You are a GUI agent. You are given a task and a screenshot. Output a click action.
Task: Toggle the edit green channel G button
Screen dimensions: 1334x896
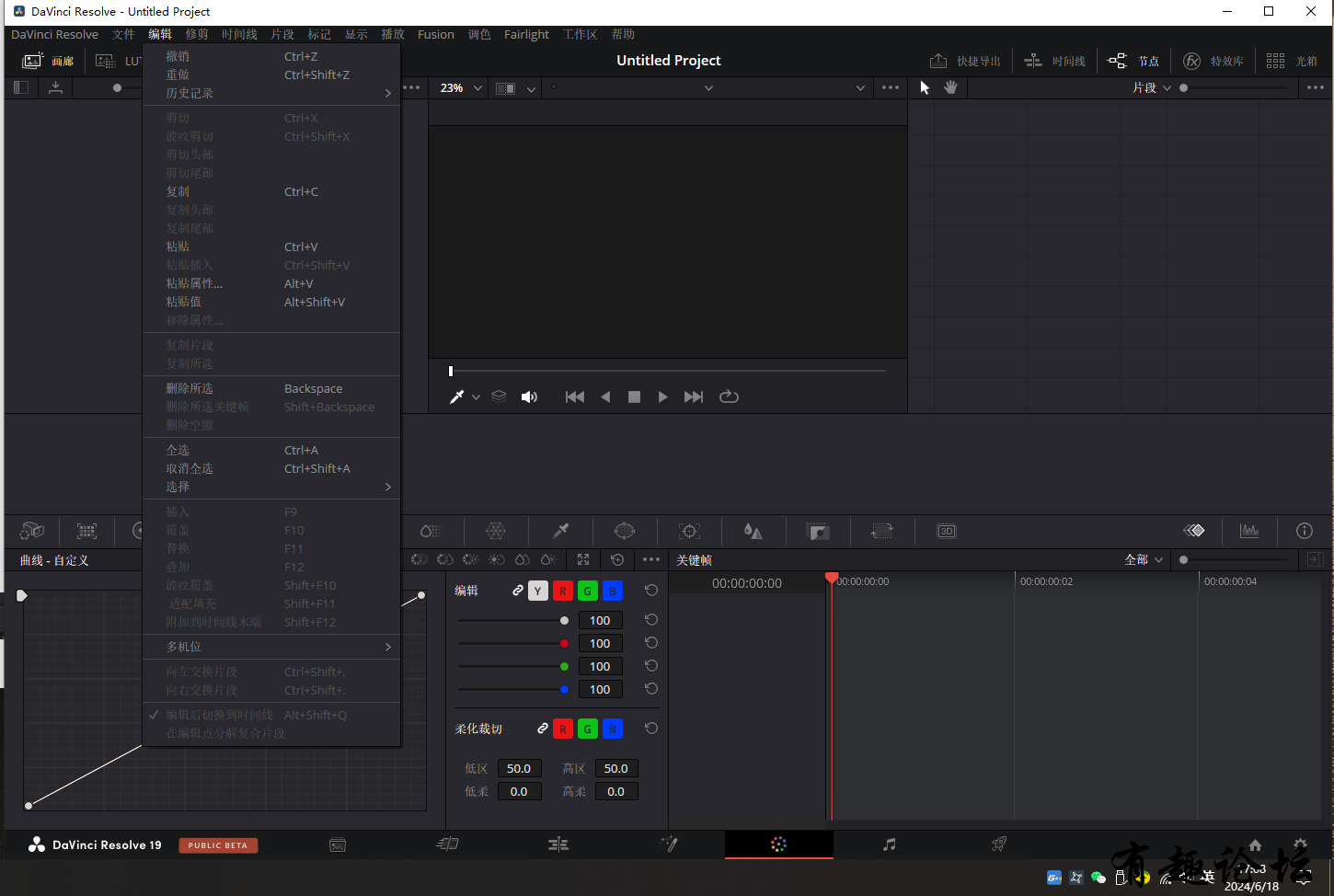pos(588,591)
